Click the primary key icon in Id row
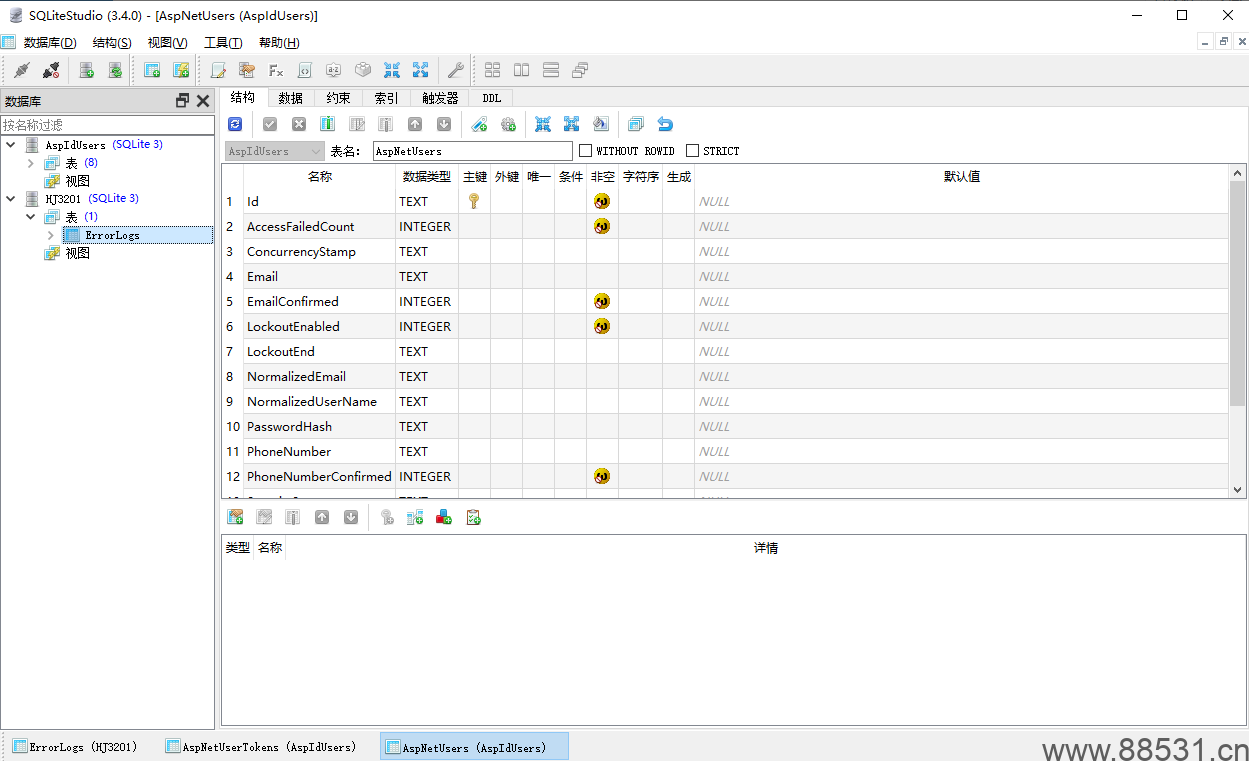Viewport: 1249px width, 761px height. [x=474, y=201]
